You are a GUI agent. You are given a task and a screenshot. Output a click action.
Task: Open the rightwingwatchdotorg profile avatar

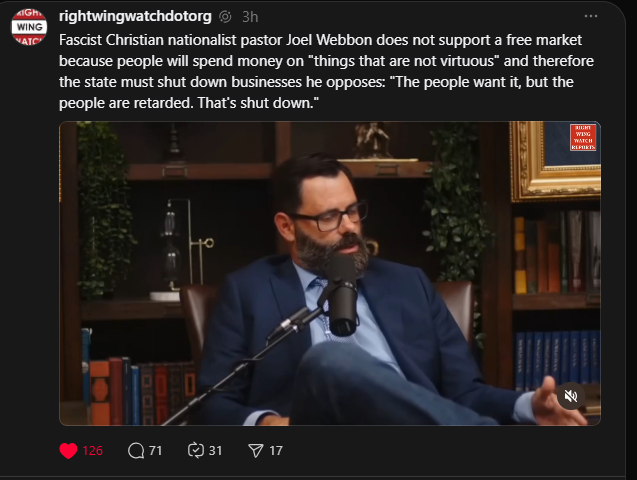click(x=29, y=27)
